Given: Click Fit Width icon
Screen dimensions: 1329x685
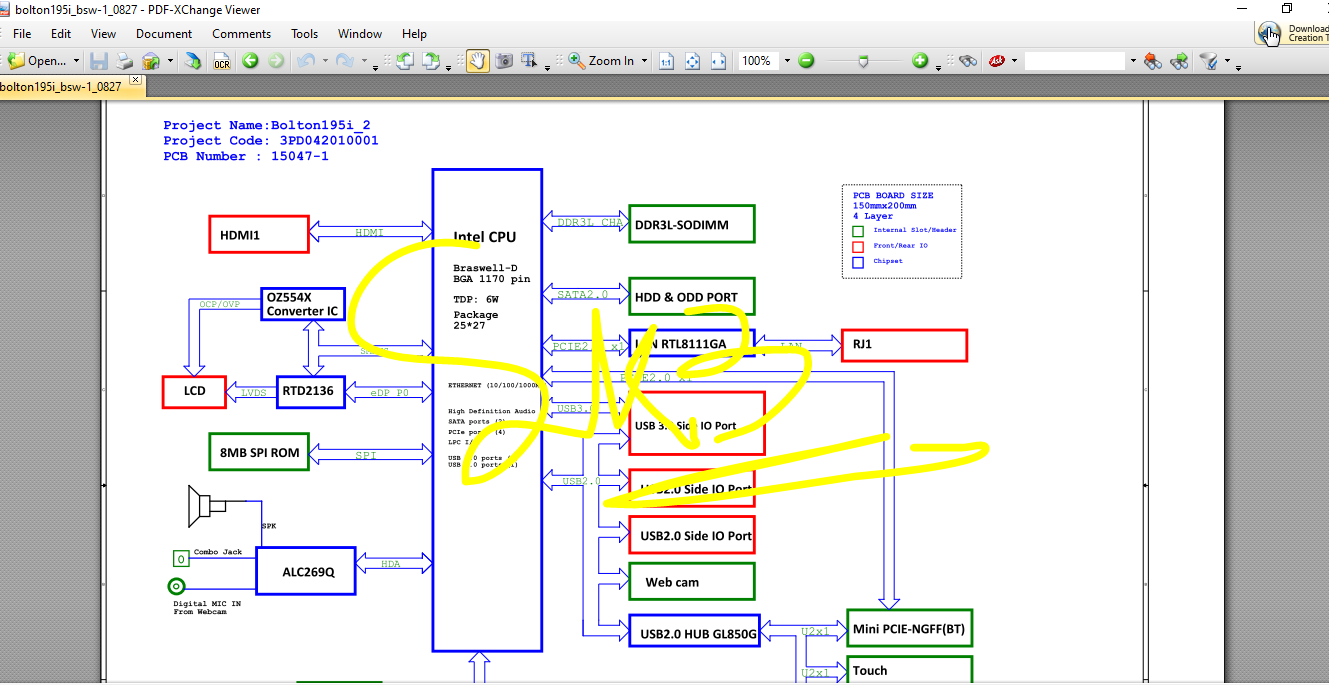Looking at the screenshot, I should coord(718,61).
